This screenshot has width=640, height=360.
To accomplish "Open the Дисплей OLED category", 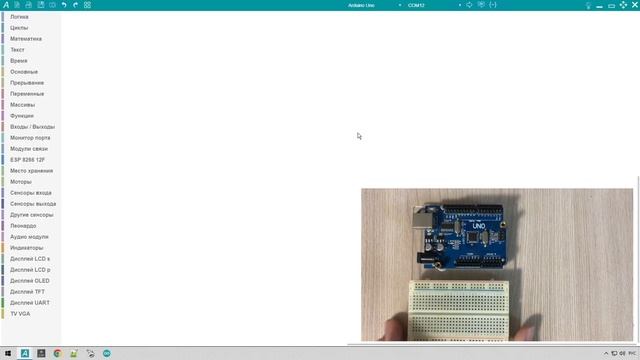I will [x=30, y=281].
